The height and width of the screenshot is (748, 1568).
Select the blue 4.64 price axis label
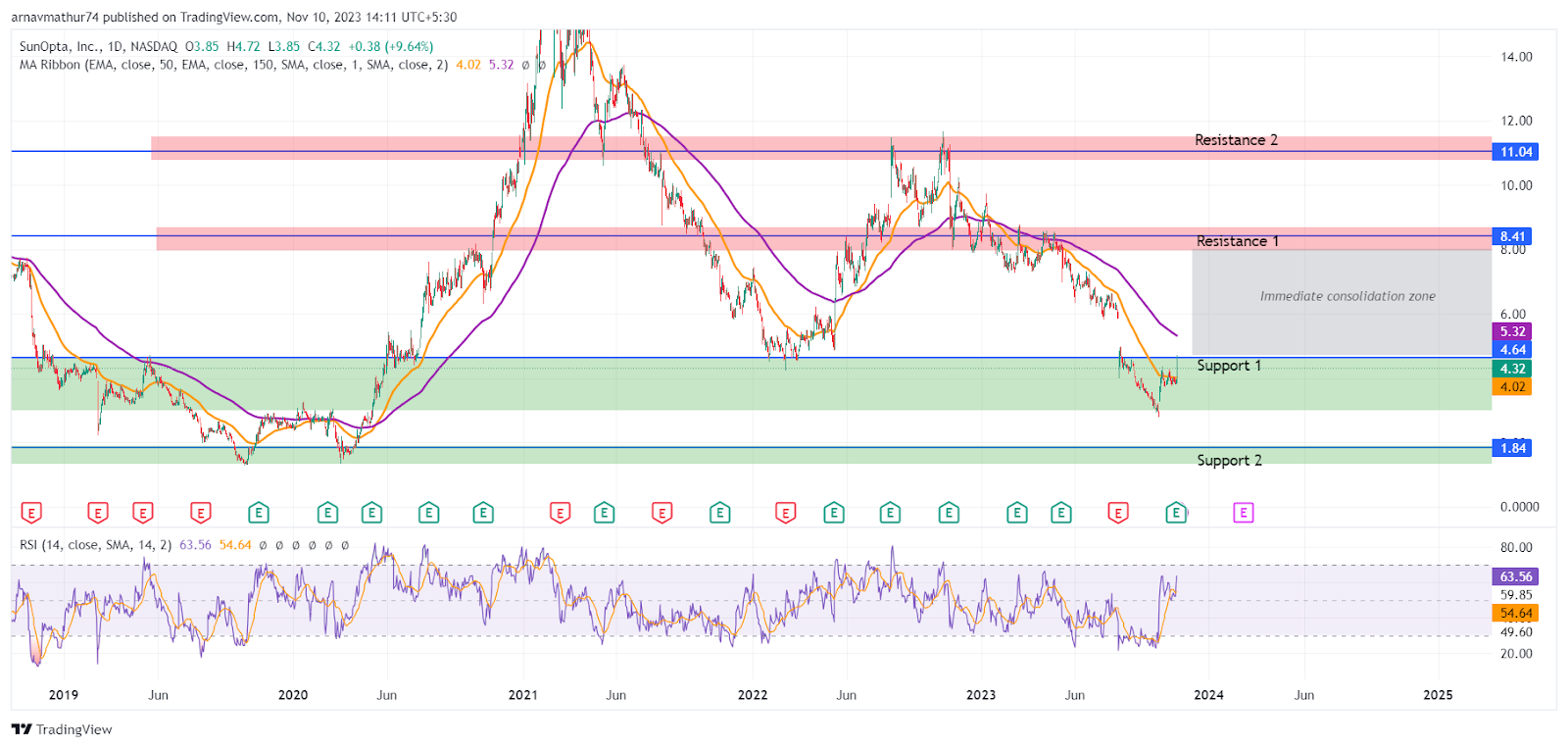[1512, 350]
